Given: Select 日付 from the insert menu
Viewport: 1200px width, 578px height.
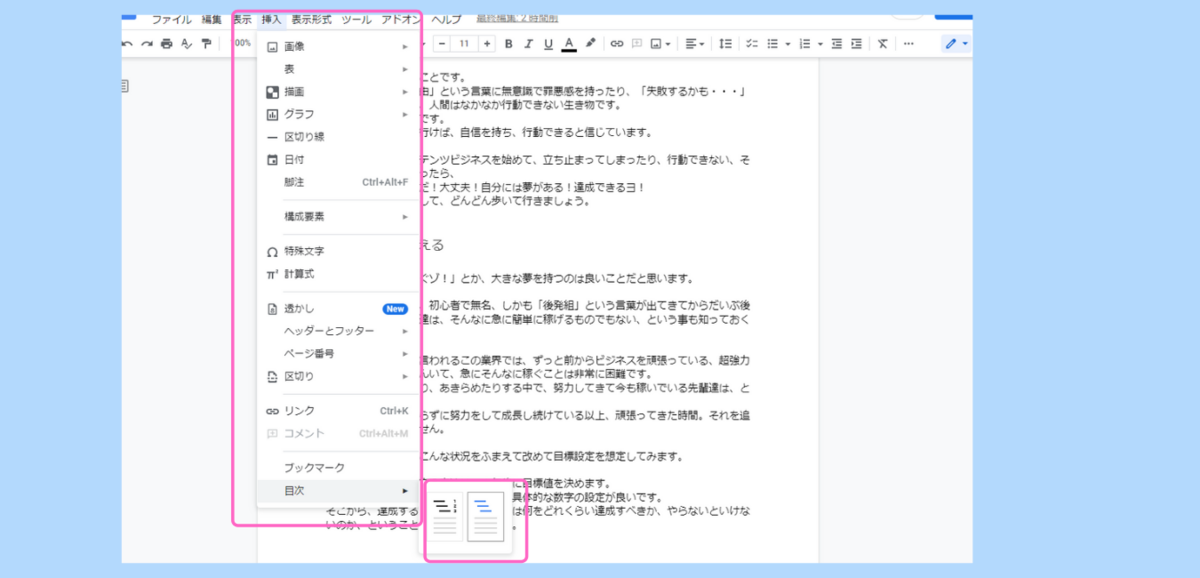Looking at the screenshot, I should pyautogui.click(x=338, y=159).
